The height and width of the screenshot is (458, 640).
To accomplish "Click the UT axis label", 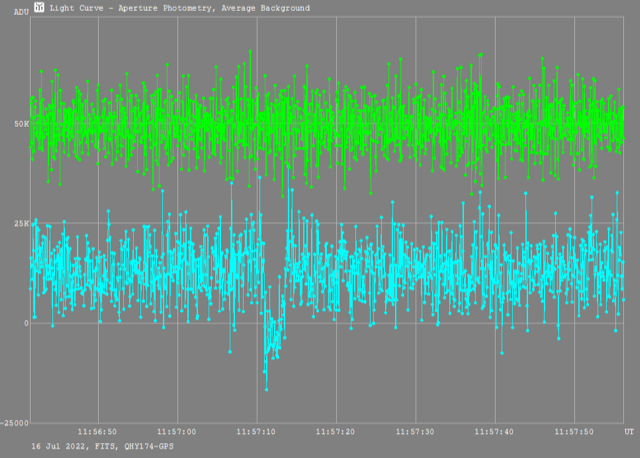I will (x=629, y=432).
